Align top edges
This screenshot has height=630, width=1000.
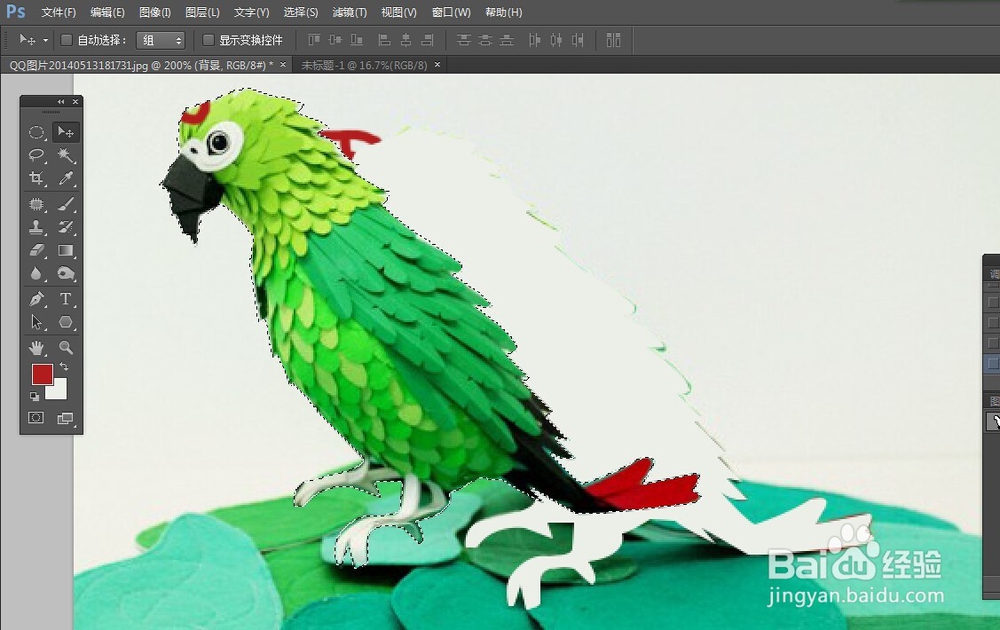(314, 40)
